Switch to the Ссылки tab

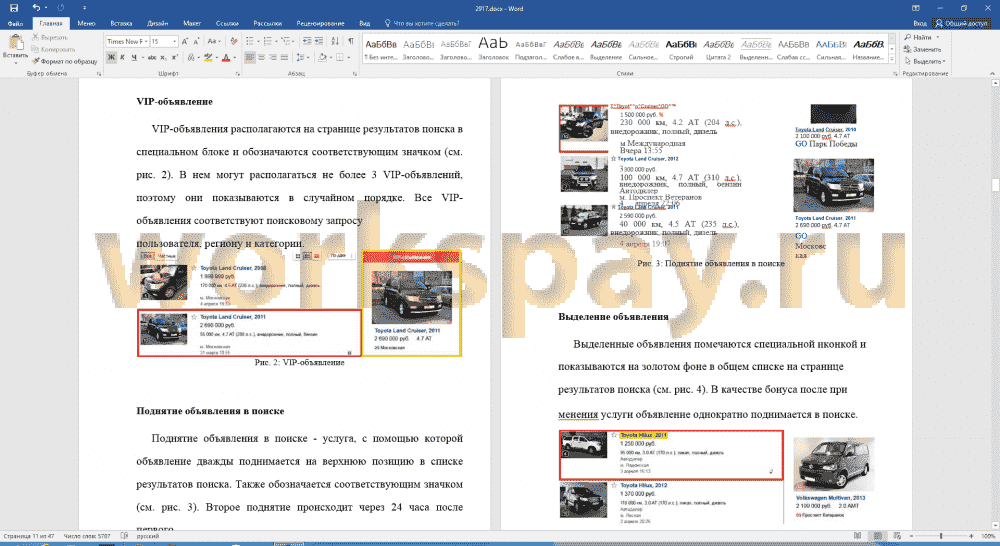[x=227, y=24]
